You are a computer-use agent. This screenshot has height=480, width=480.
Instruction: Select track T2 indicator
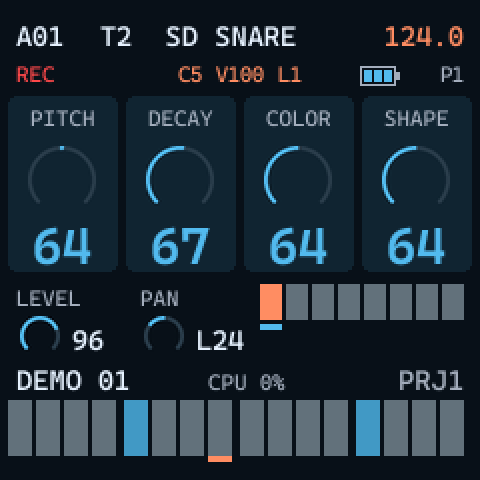[x=116, y=37]
